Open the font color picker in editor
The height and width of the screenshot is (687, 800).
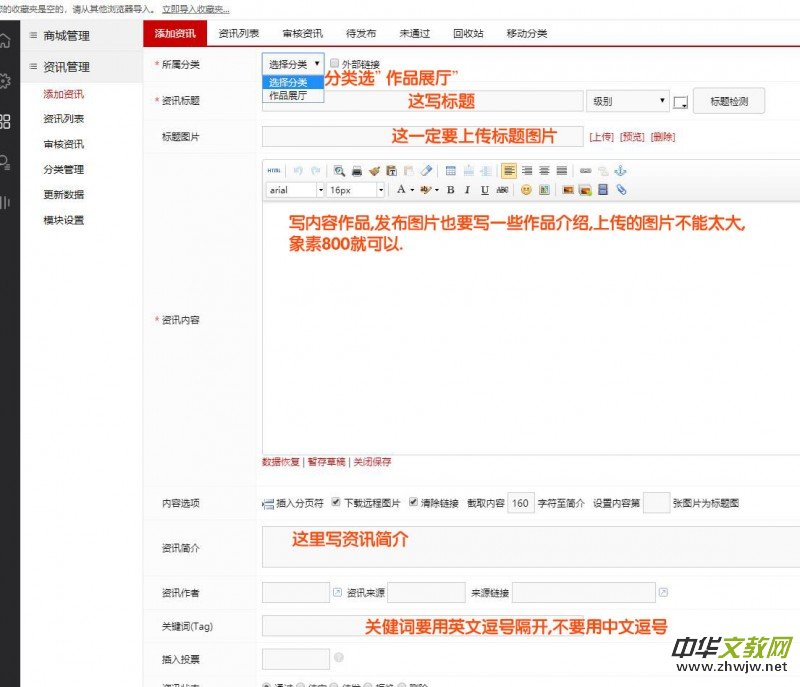402,188
